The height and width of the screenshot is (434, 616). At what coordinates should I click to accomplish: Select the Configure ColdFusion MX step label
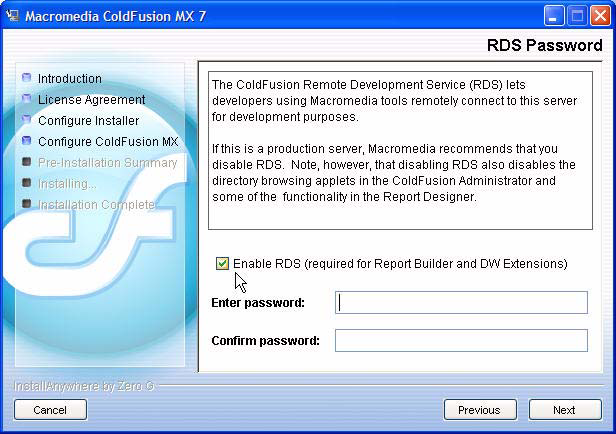[108, 141]
